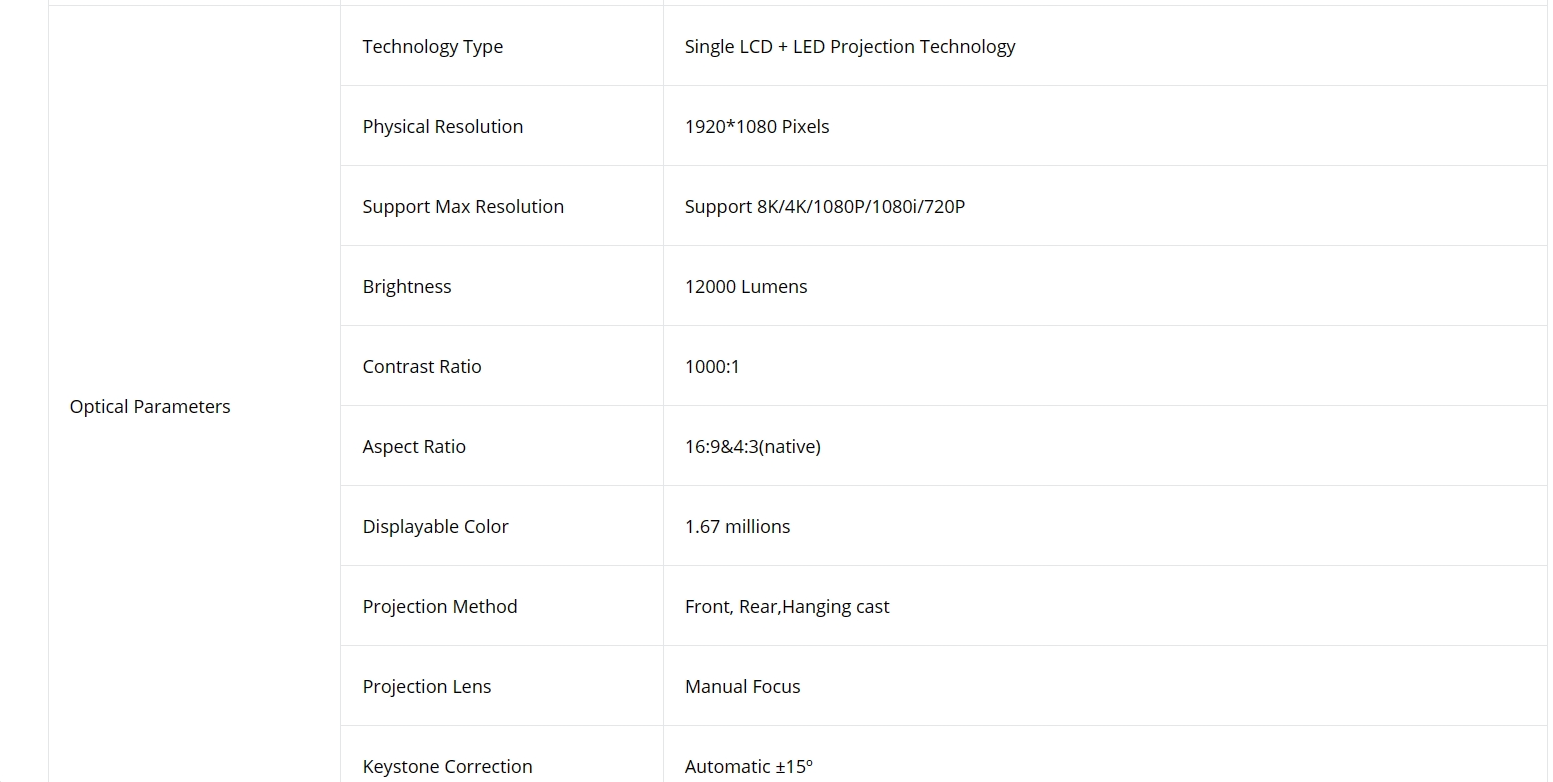Select the Brightness row label

(407, 287)
